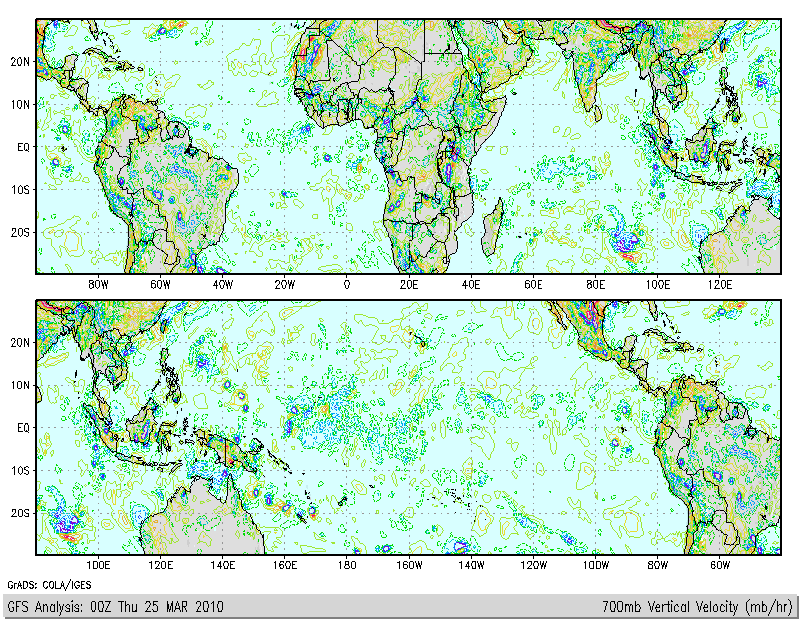Select the 20W longitude label under upper map
800x620 pixels.
(285, 285)
